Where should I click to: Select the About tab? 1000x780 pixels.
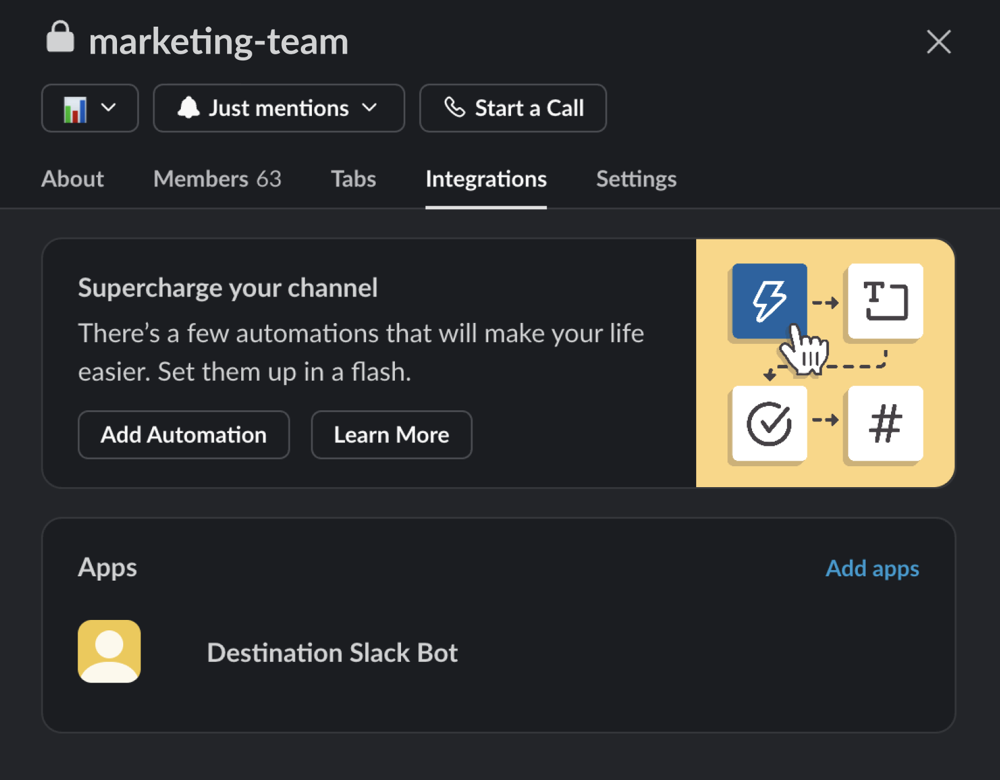click(71, 179)
